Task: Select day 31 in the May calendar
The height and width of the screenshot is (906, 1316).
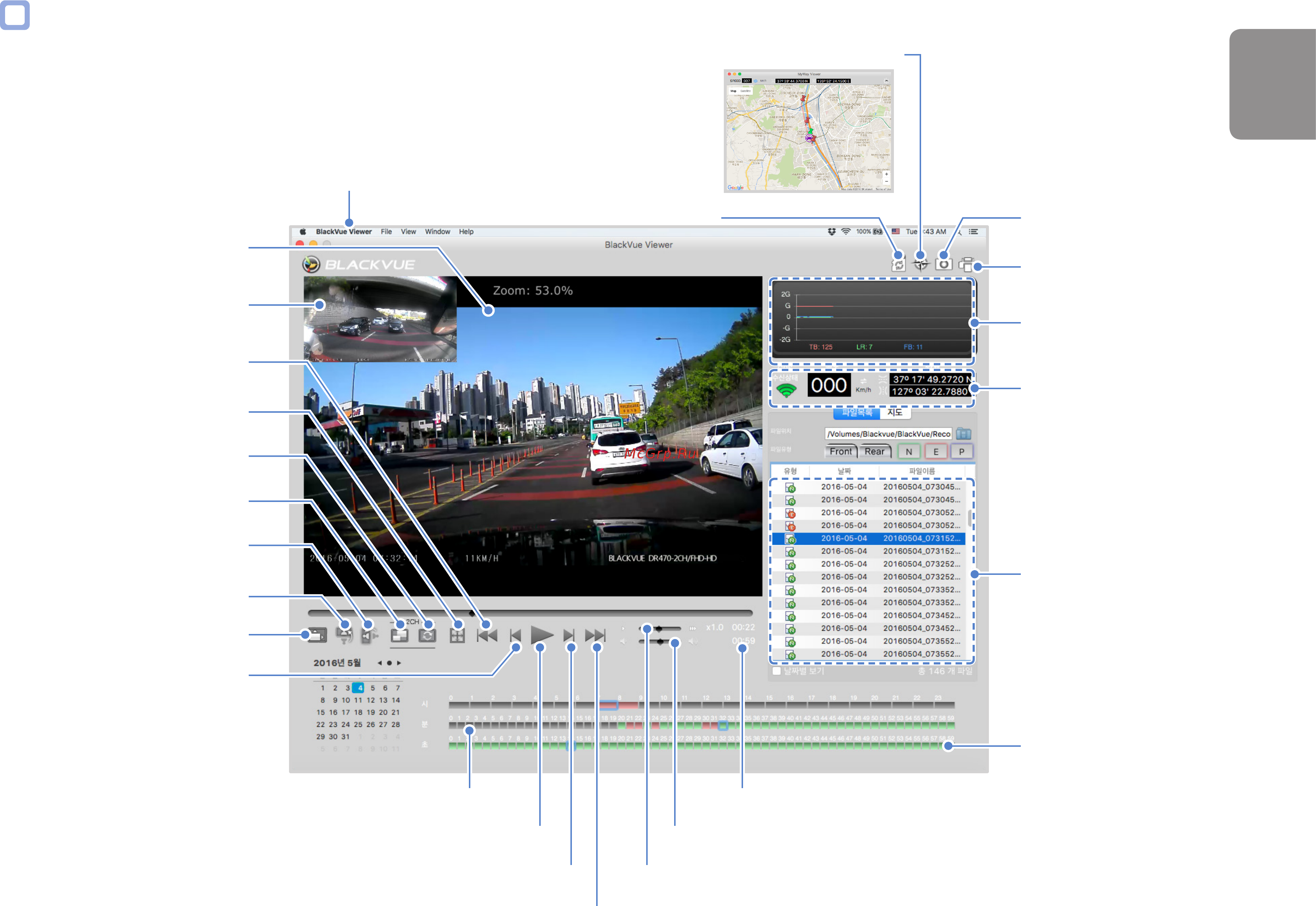Action: [x=346, y=736]
